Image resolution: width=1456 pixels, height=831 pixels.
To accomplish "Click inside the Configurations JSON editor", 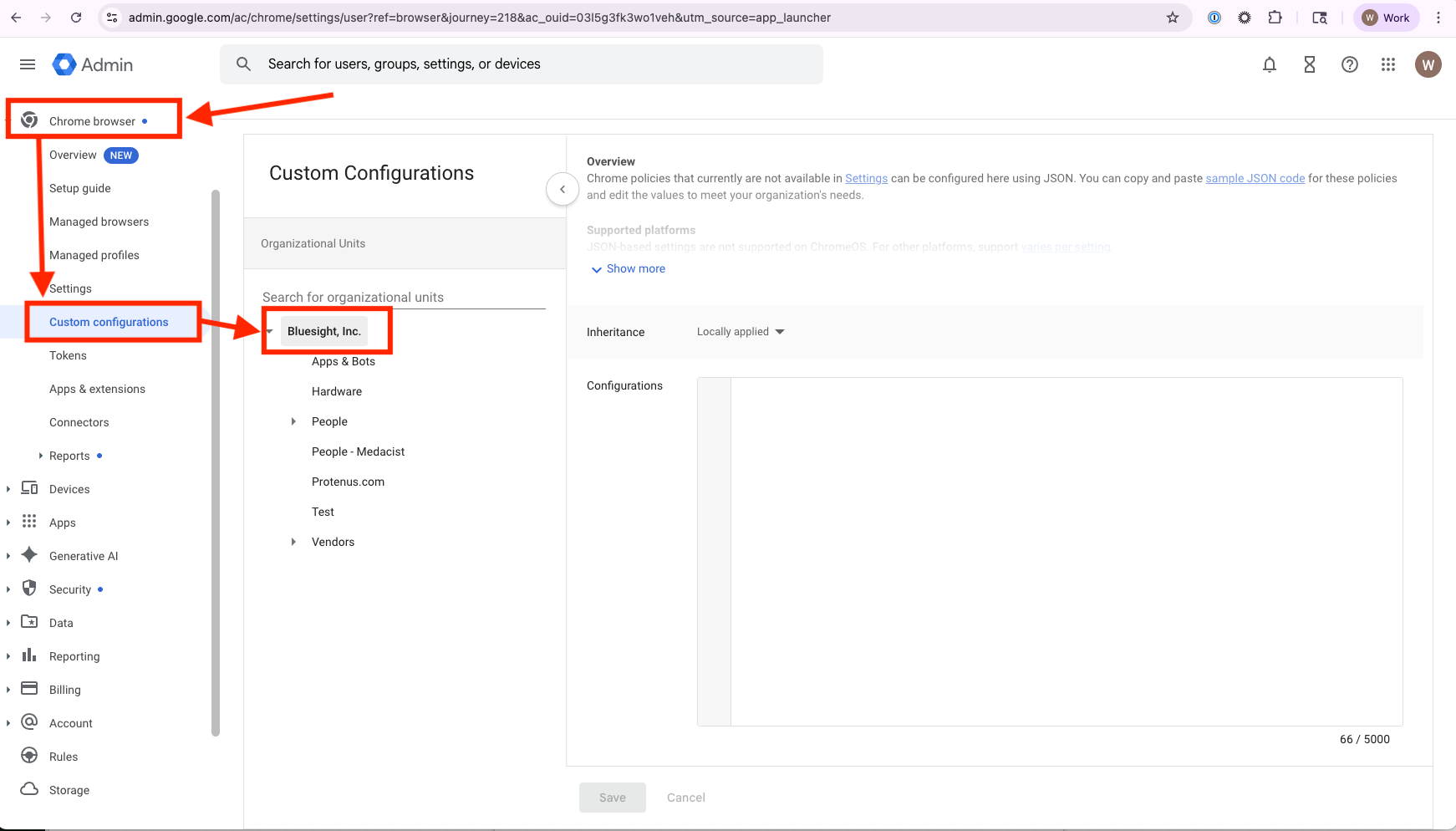I will click(1067, 552).
